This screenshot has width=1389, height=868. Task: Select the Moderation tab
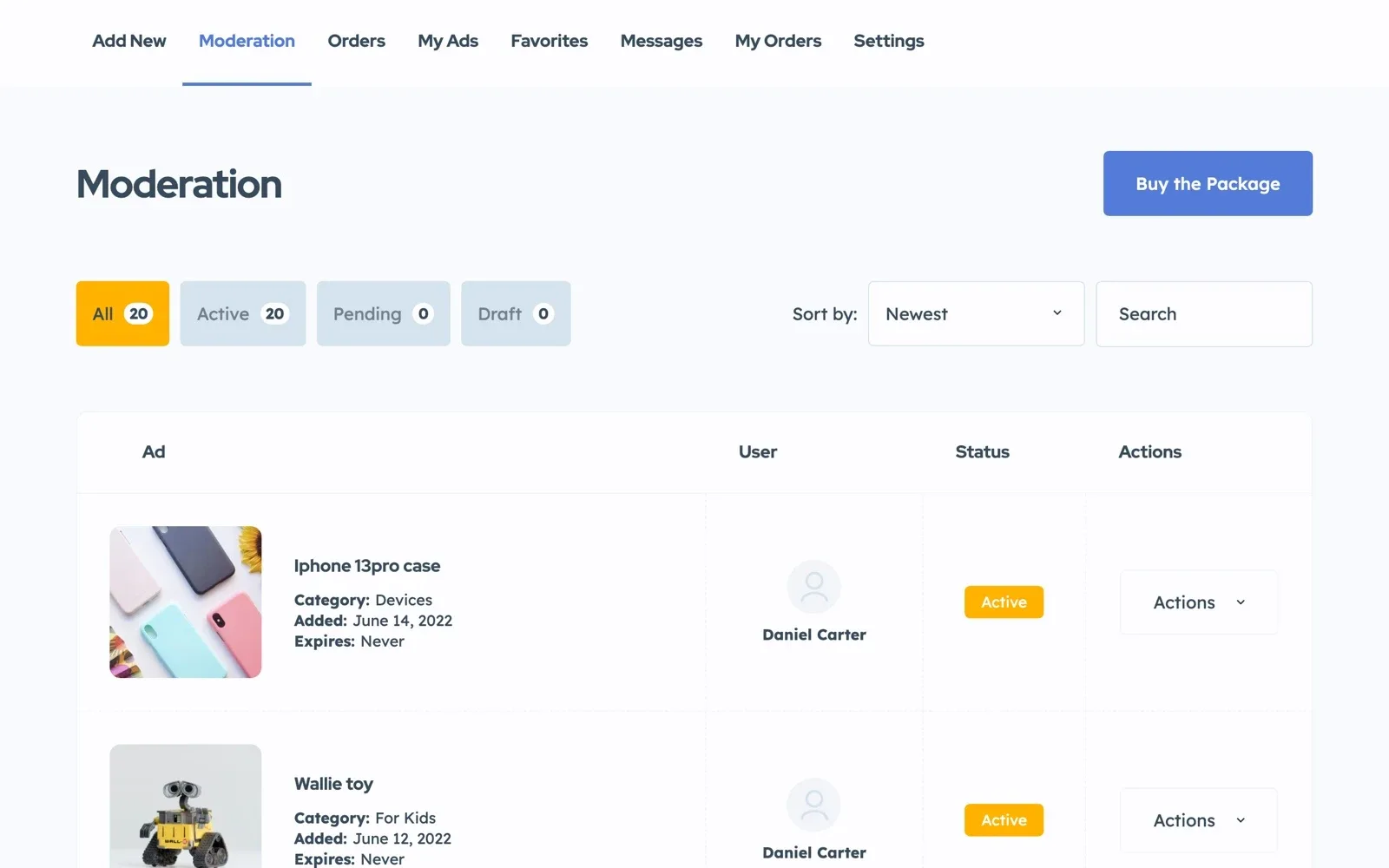[x=247, y=41]
